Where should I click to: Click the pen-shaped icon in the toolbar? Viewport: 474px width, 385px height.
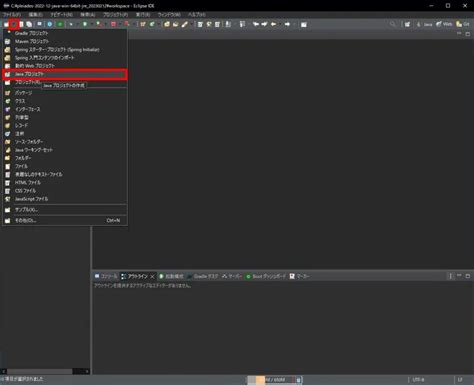[184, 24]
